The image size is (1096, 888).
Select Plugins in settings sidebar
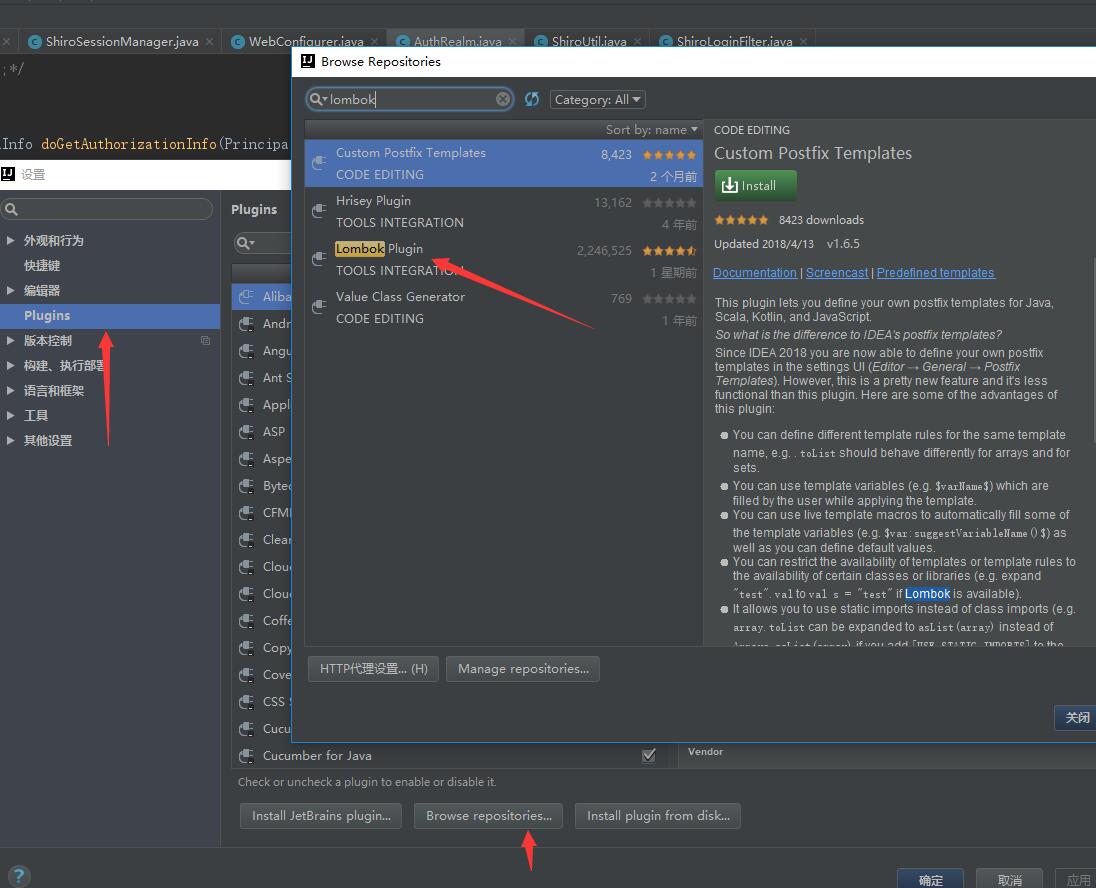click(110, 316)
